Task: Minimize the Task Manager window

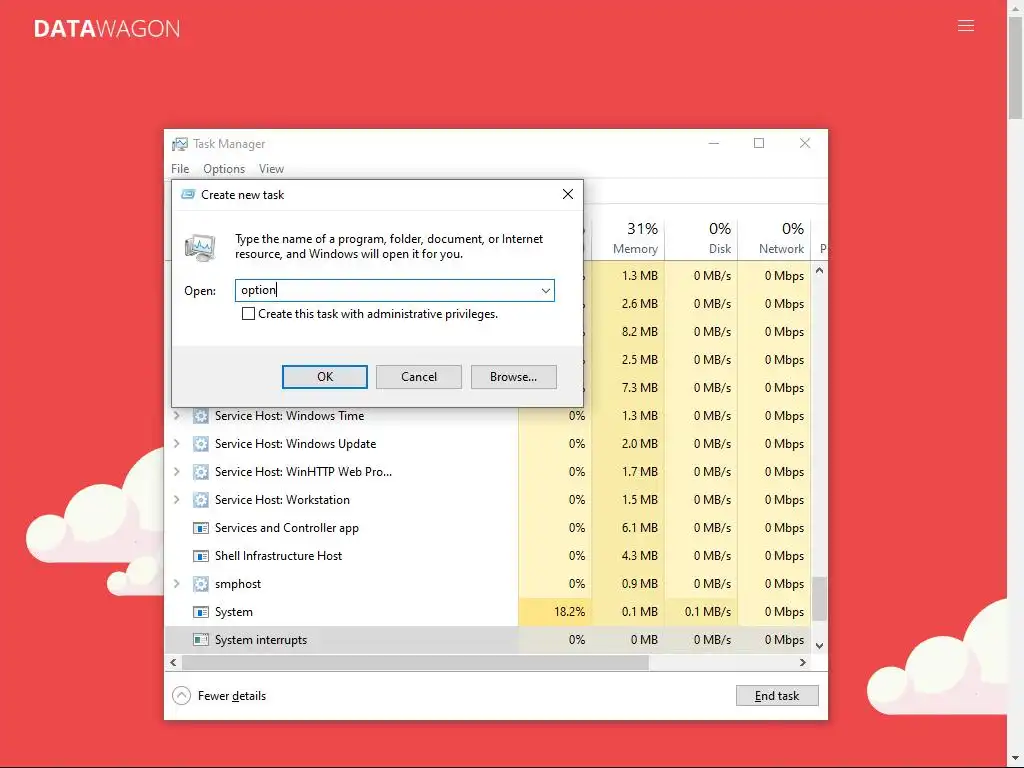Action: point(714,144)
